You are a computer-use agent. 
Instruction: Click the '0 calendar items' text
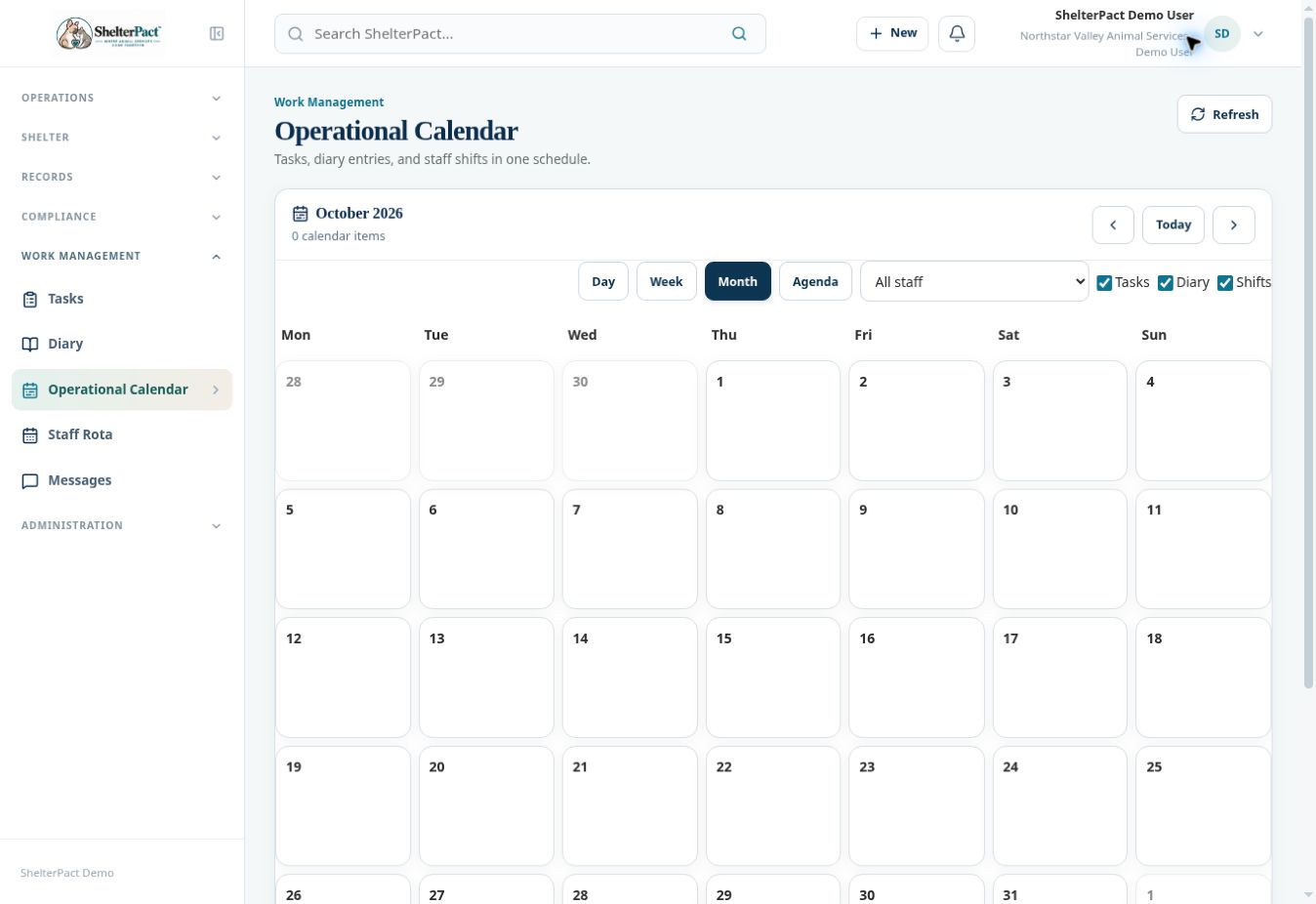click(x=339, y=236)
